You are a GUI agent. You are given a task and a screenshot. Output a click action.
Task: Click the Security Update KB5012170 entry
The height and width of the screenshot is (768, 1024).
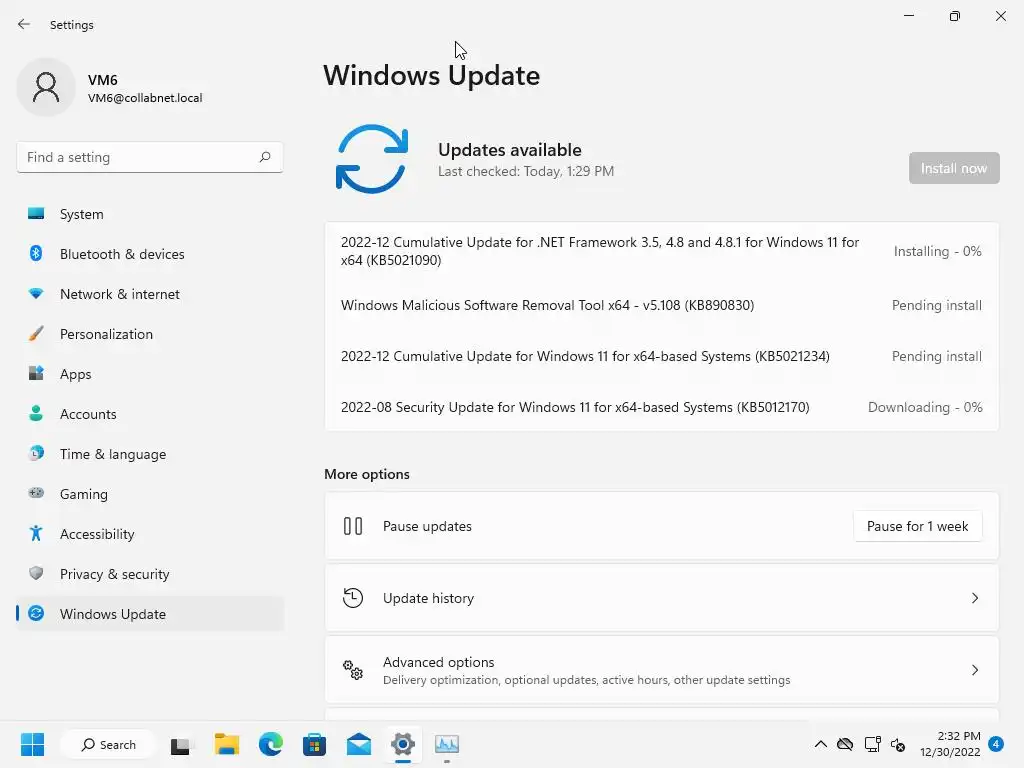coord(575,407)
